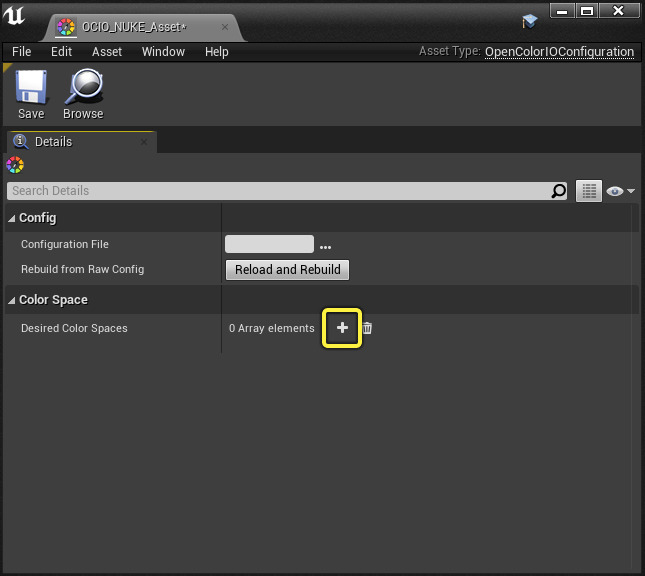Pick configuration file with ellipsis button
This screenshot has height=576, width=645.
(x=325, y=247)
